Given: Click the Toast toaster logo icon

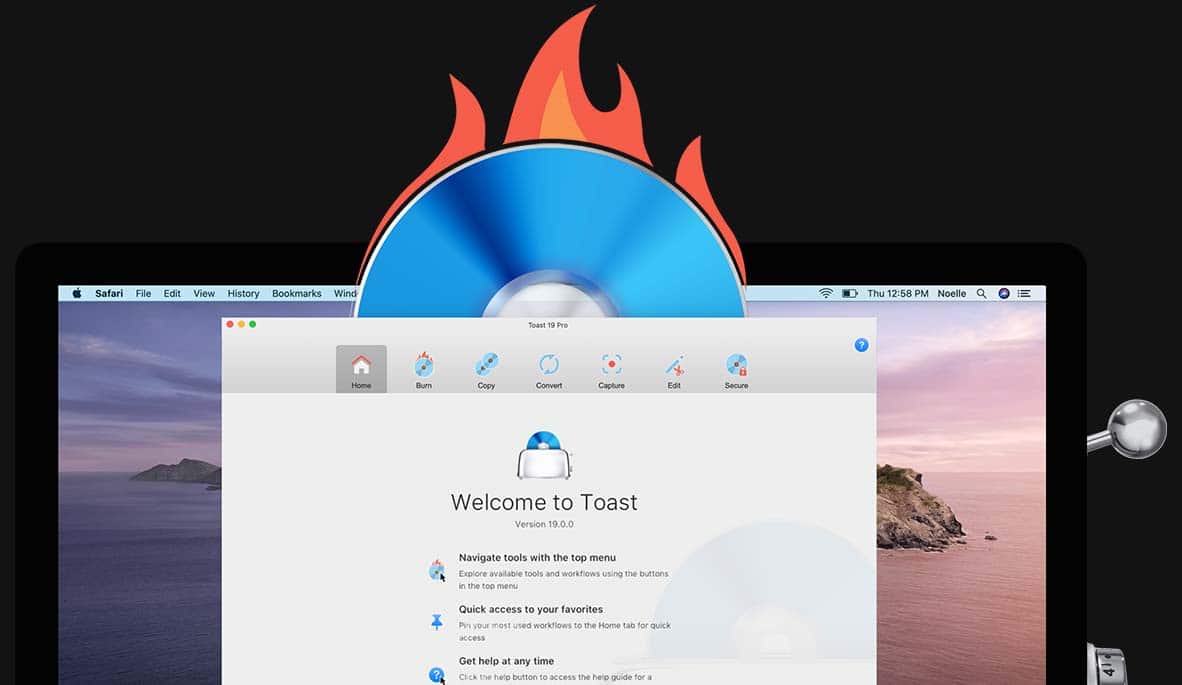Looking at the screenshot, I should pyautogui.click(x=544, y=455).
